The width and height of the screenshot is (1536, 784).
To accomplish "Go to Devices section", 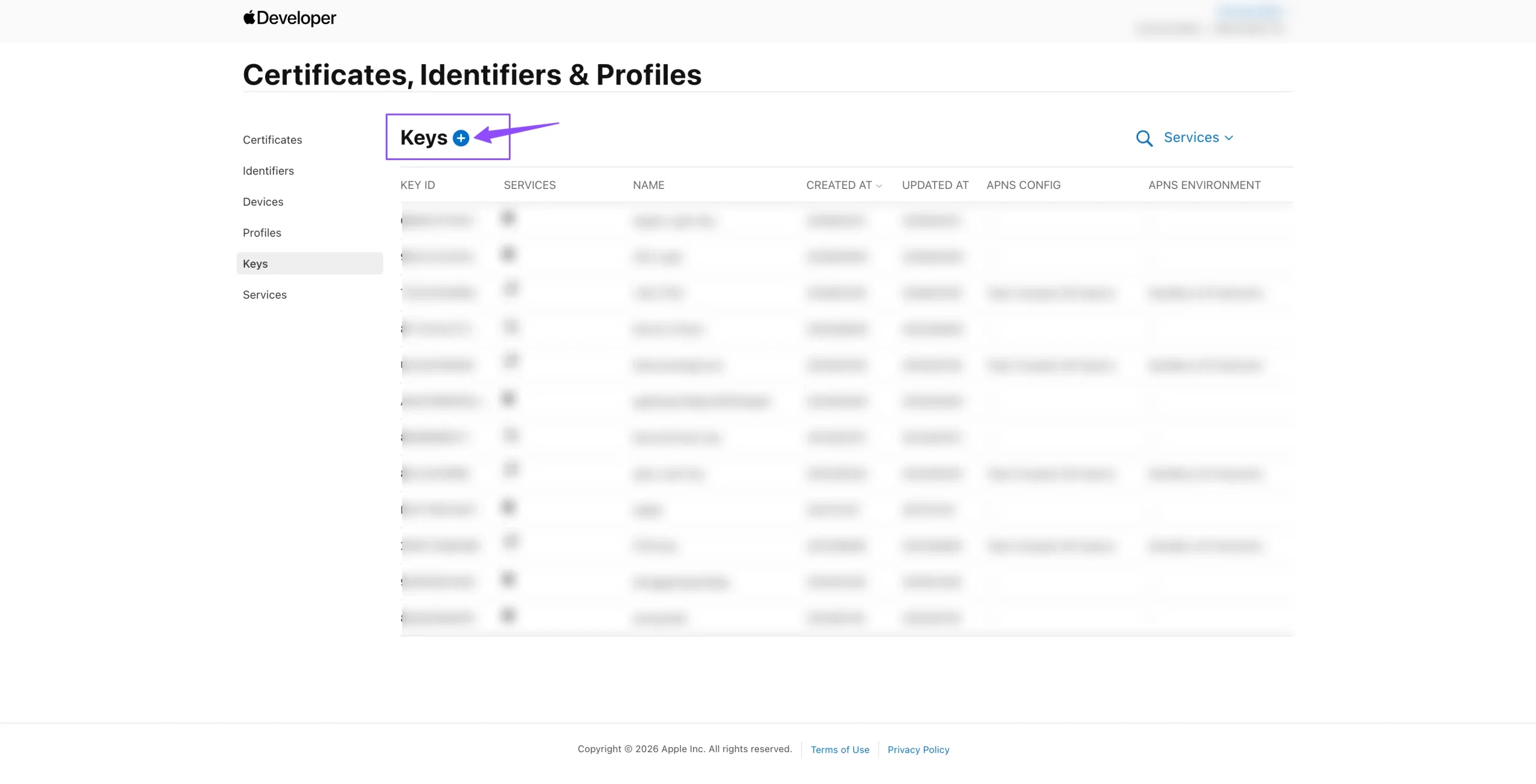I will pos(263,202).
